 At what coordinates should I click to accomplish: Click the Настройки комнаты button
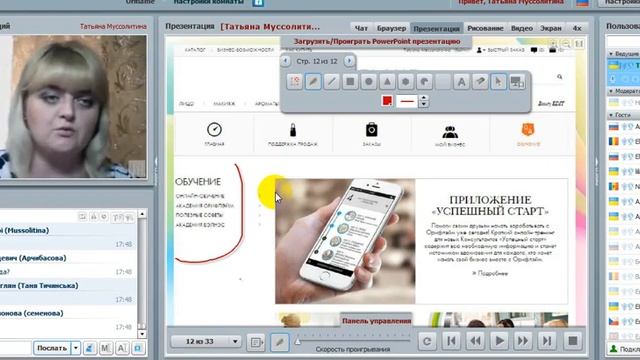[209, 2]
